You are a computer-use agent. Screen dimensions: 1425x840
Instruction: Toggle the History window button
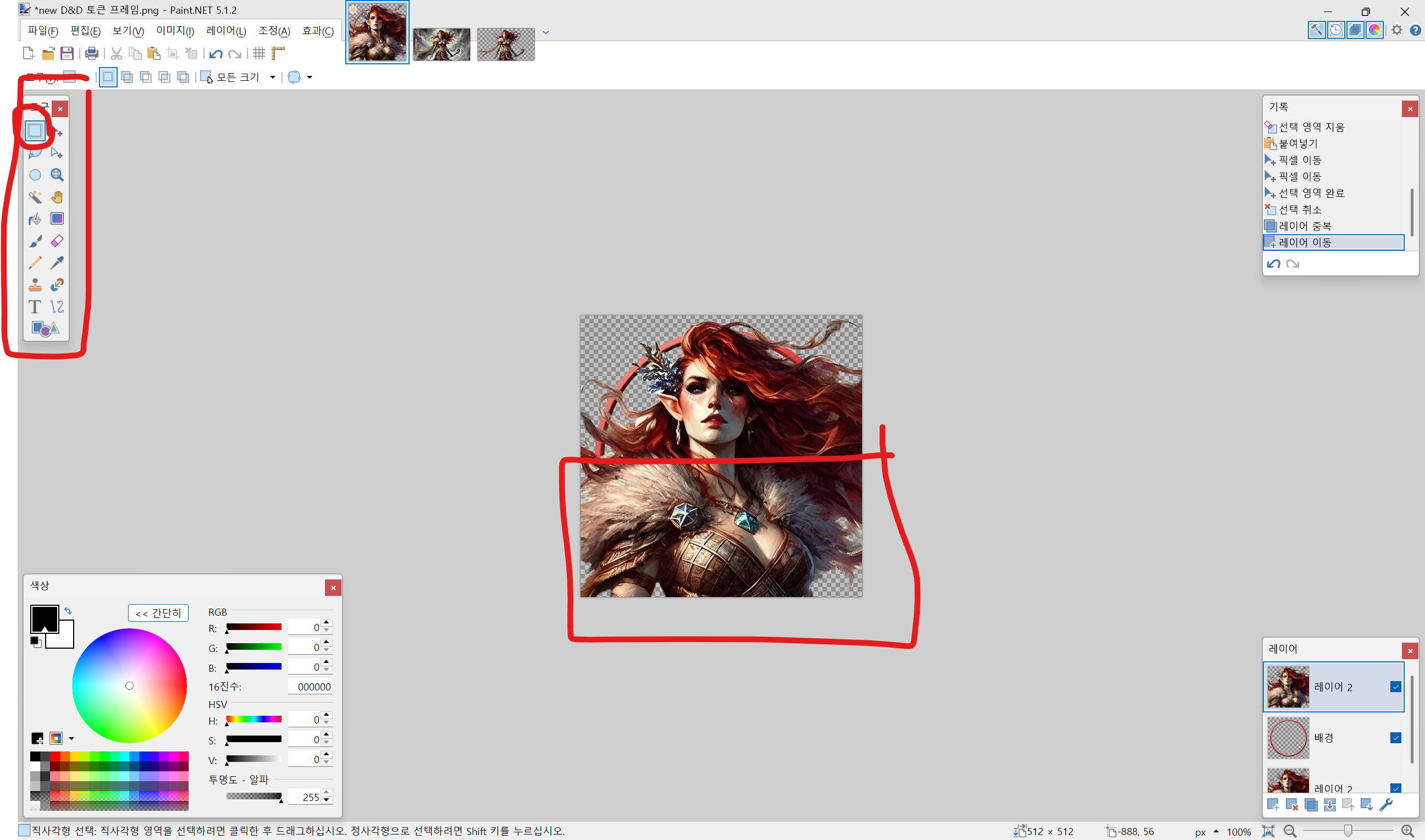1335,30
